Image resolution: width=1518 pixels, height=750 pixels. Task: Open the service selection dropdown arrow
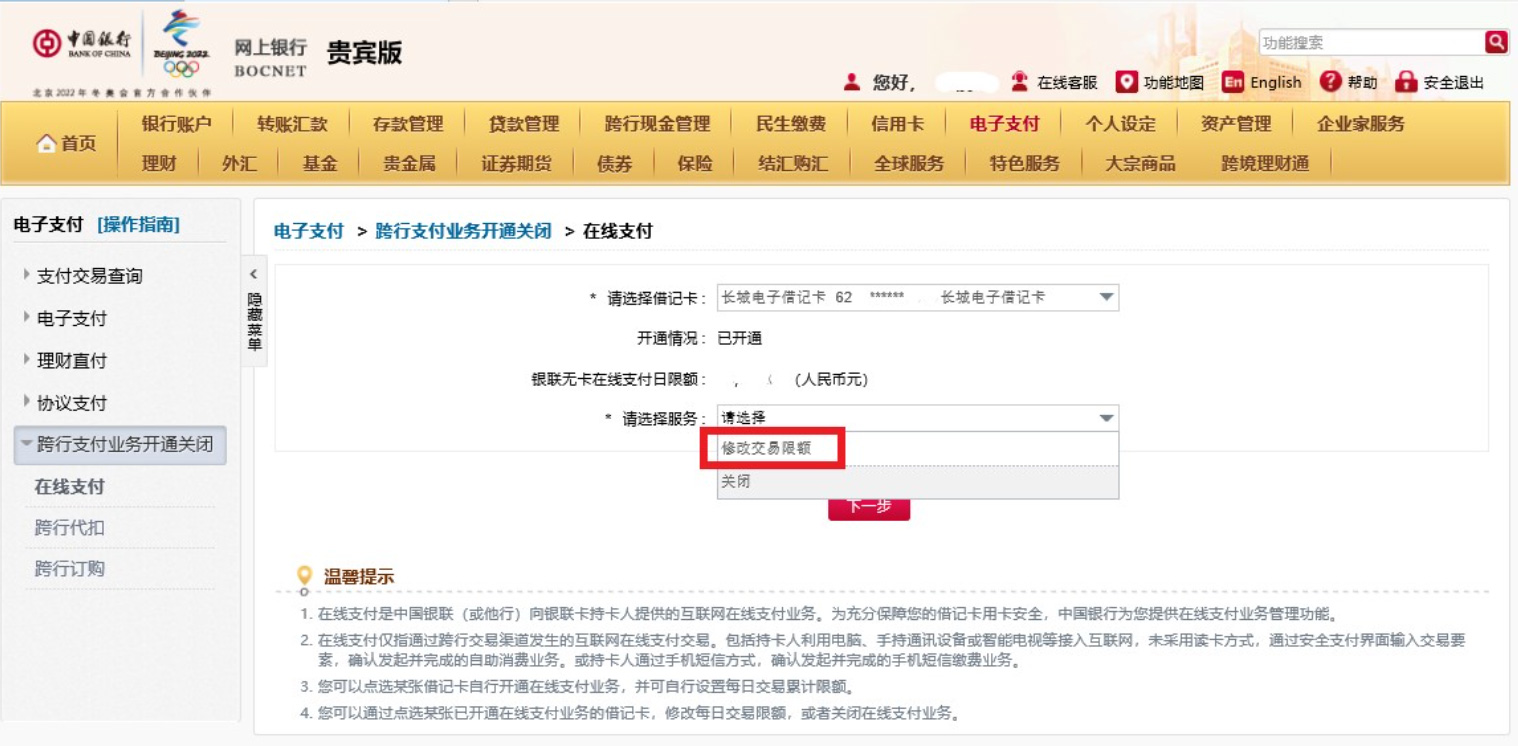pyautogui.click(x=1106, y=418)
